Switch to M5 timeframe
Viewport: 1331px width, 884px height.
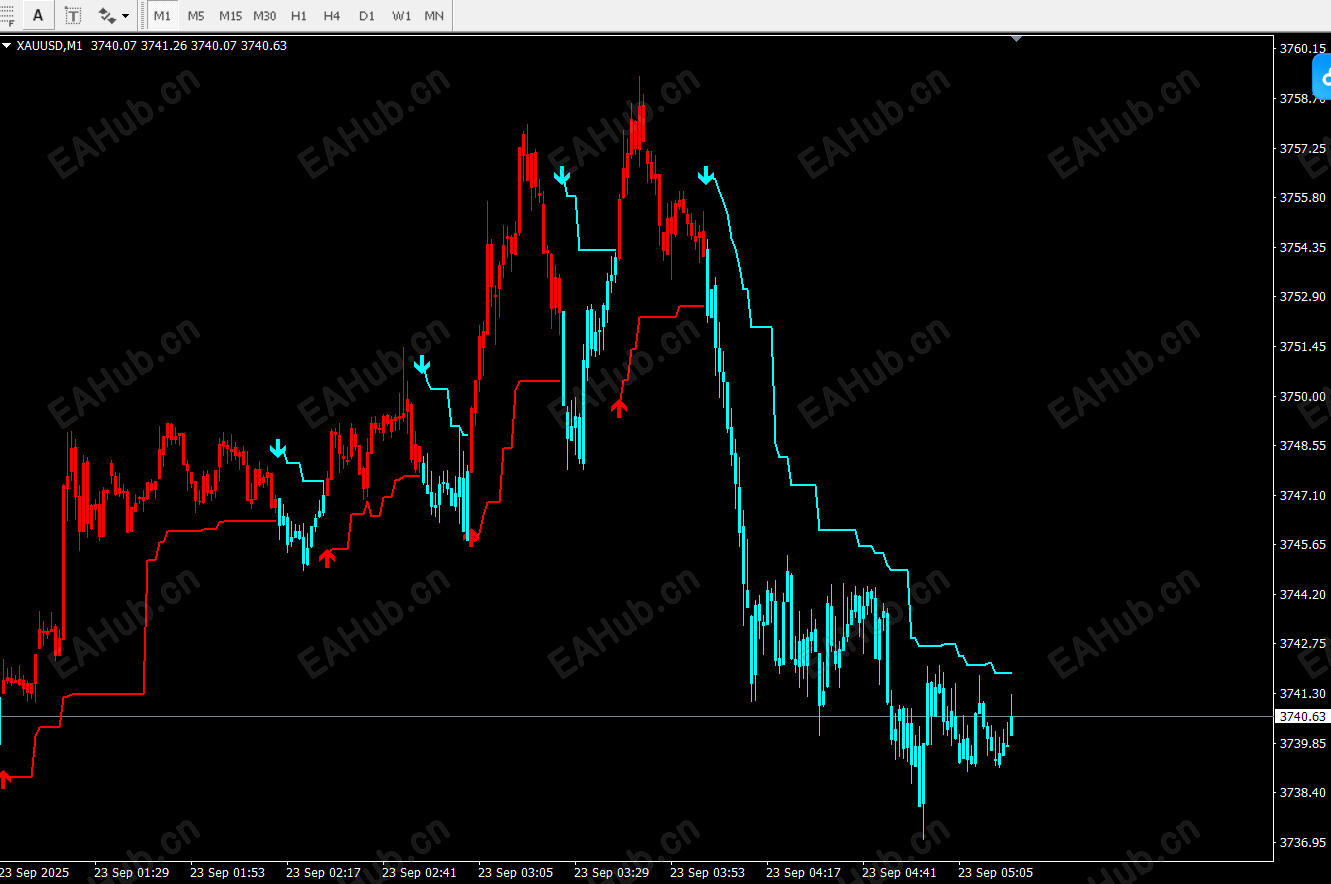(x=196, y=16)
